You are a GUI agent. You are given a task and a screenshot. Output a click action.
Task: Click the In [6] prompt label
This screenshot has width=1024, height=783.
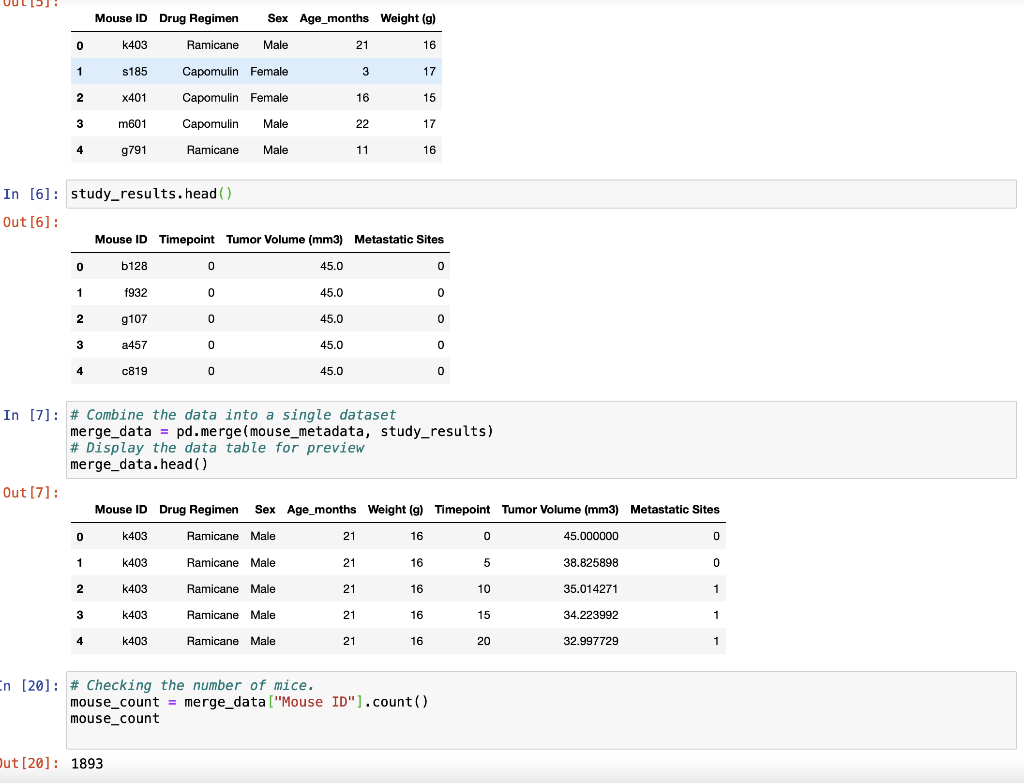click(31, 194)
